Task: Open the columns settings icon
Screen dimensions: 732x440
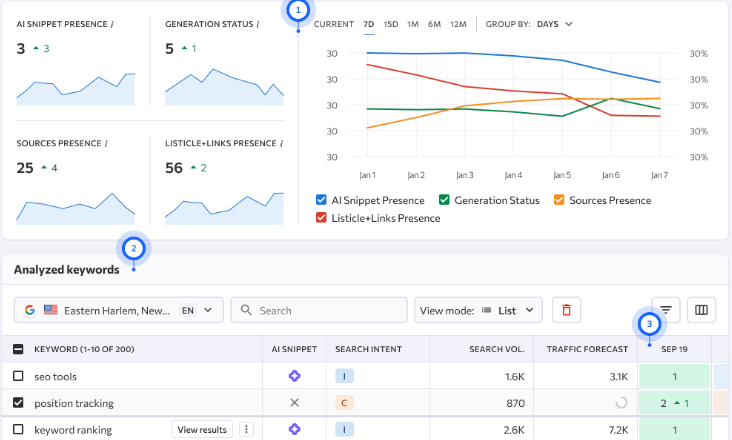Action: pyautogui.click(x=701, y=311)
